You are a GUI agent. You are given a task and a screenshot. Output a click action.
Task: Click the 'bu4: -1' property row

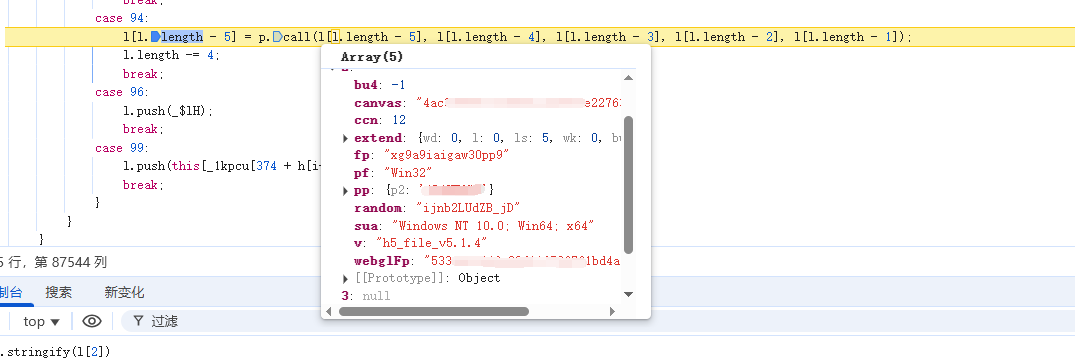coord(380,85)
